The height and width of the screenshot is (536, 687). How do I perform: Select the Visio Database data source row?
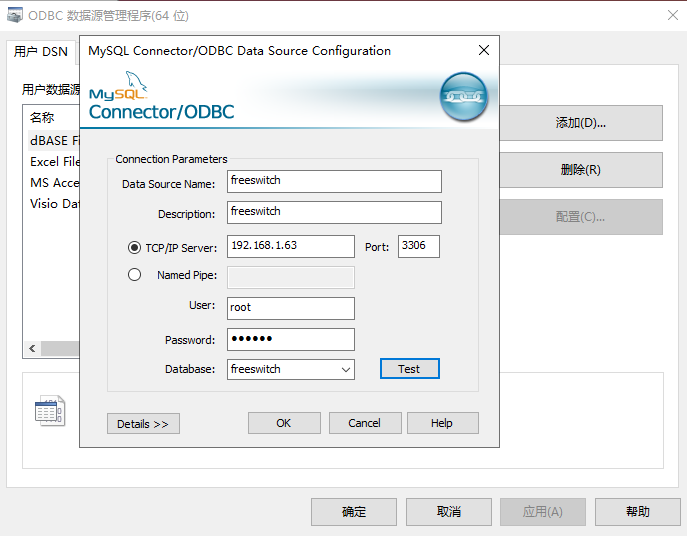click(x=53, y=204)
